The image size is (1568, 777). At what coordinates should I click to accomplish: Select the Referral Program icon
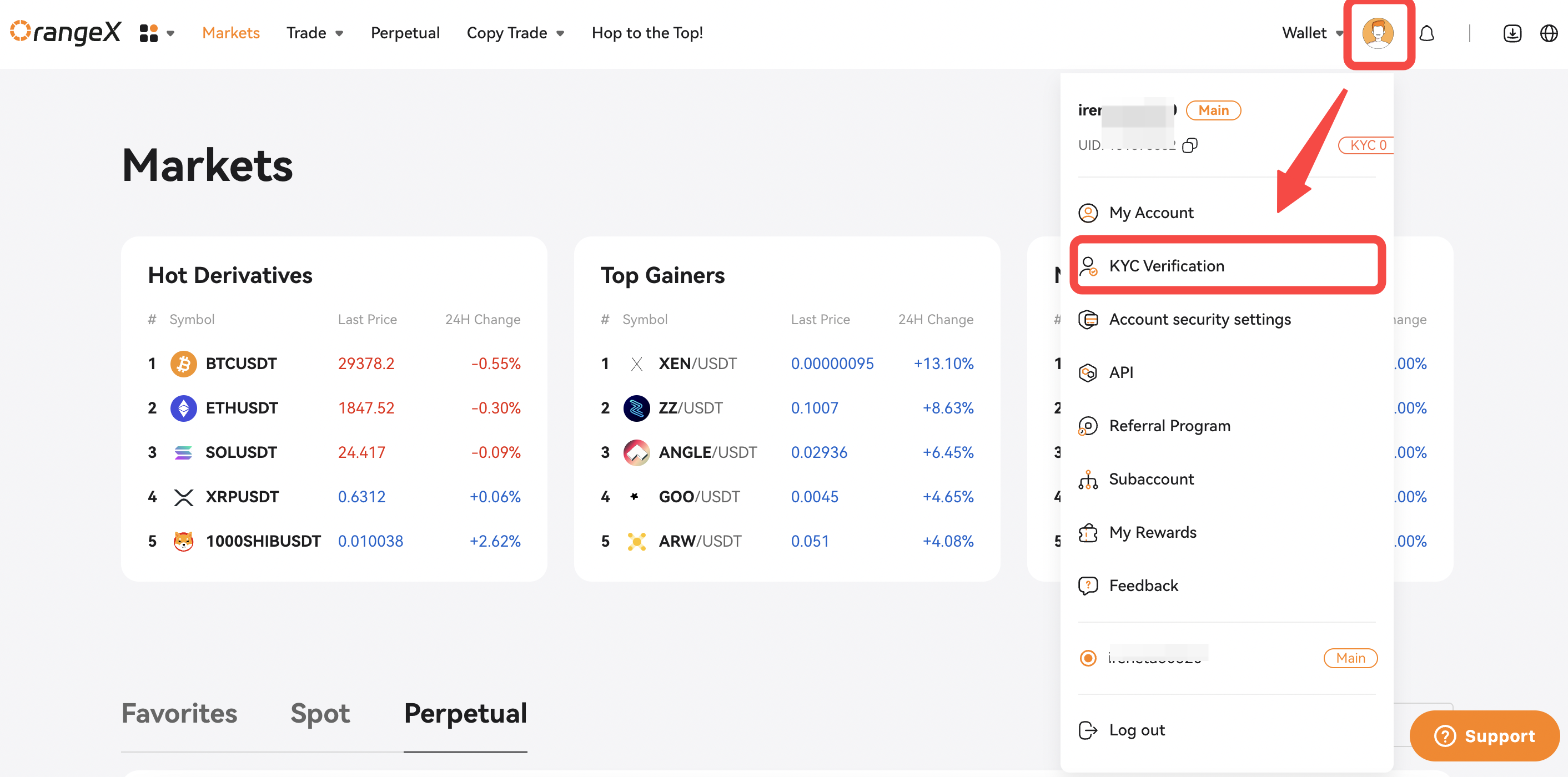pos(1088,426)
